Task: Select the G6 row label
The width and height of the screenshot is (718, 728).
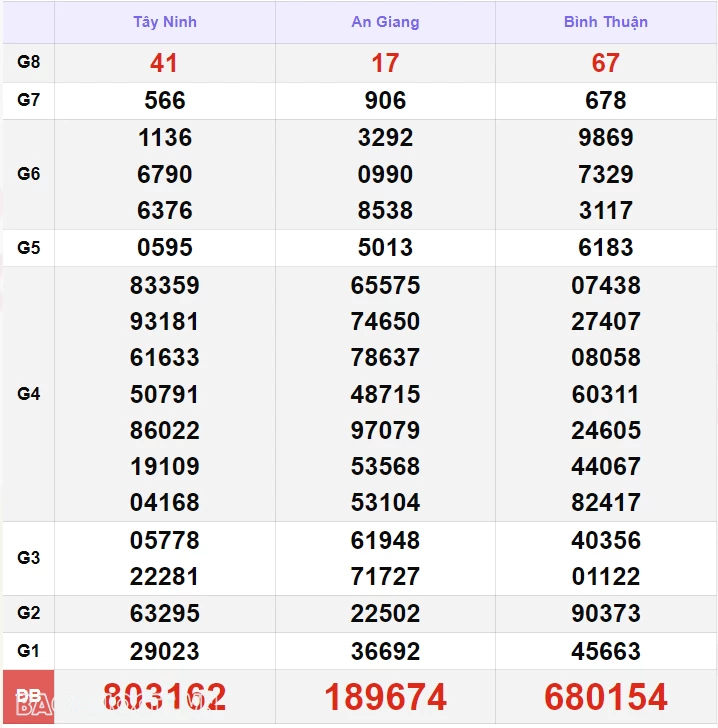Action: point(29,174)
